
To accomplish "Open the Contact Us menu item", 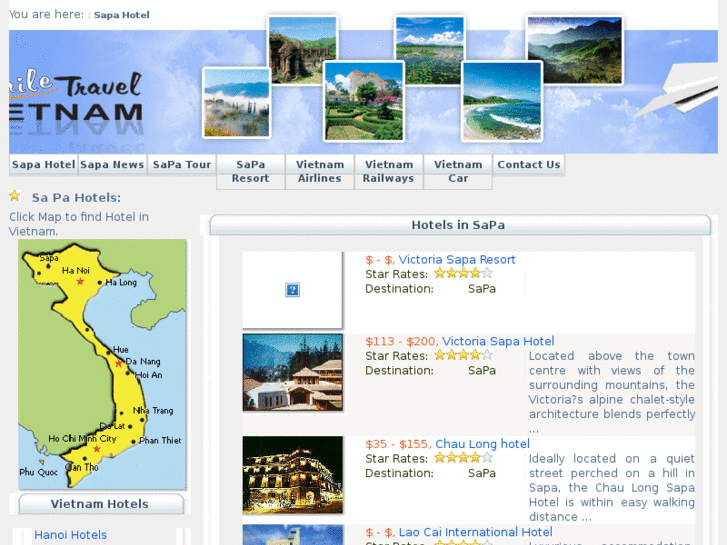I will coord(529,165).
